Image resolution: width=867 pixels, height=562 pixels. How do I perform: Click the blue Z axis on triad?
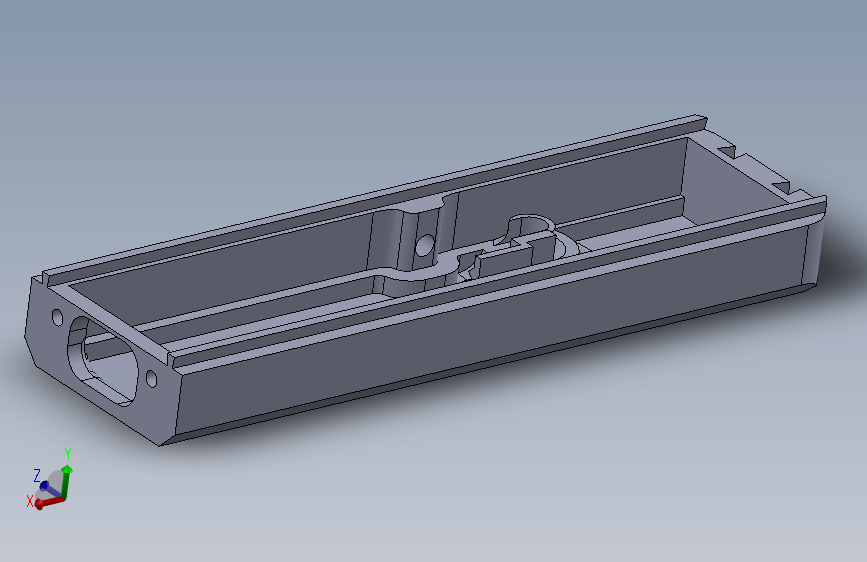51,490
